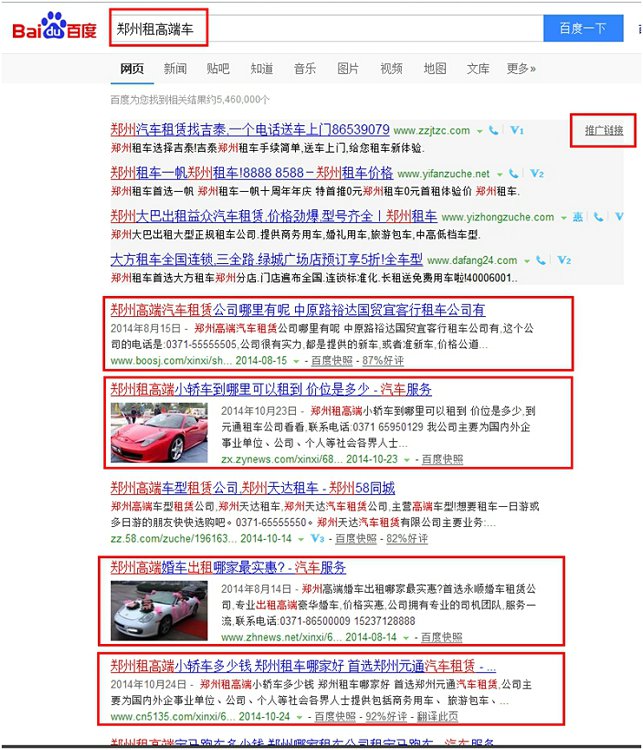Click V3 badge next to zz.58.com
This screenshot has width=643, height=750.
click(x=317, y=538)
